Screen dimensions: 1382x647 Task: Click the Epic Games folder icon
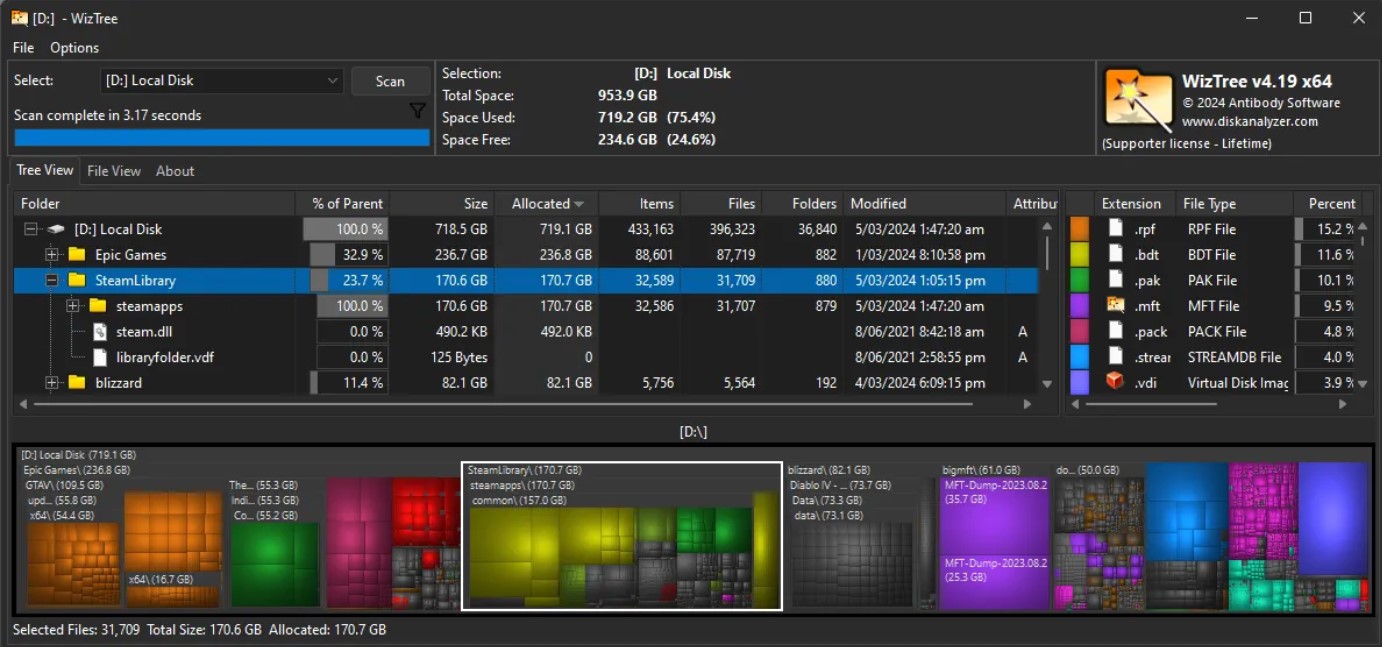point(77,255)
